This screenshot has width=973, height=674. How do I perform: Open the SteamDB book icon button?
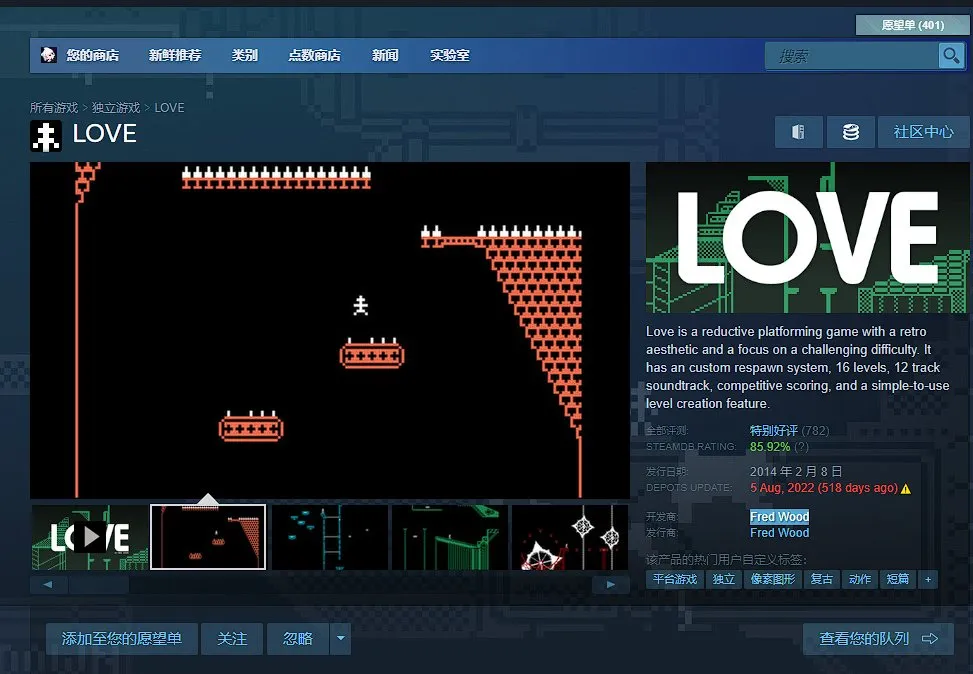pyautogui.click(x=799, y=132)
